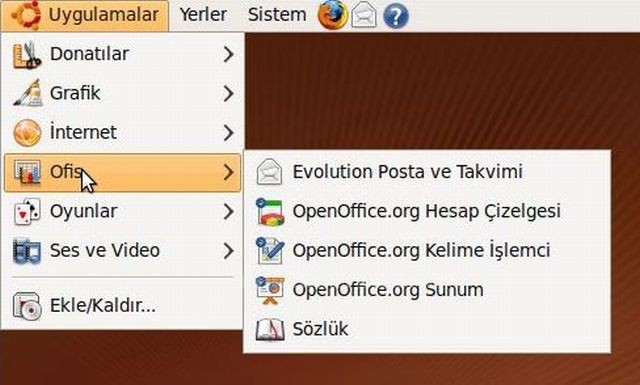Click the OpenOffice.org Kelime İşlemci writer icon
Viewport: 640px width, 385px height.
[269, 251]
